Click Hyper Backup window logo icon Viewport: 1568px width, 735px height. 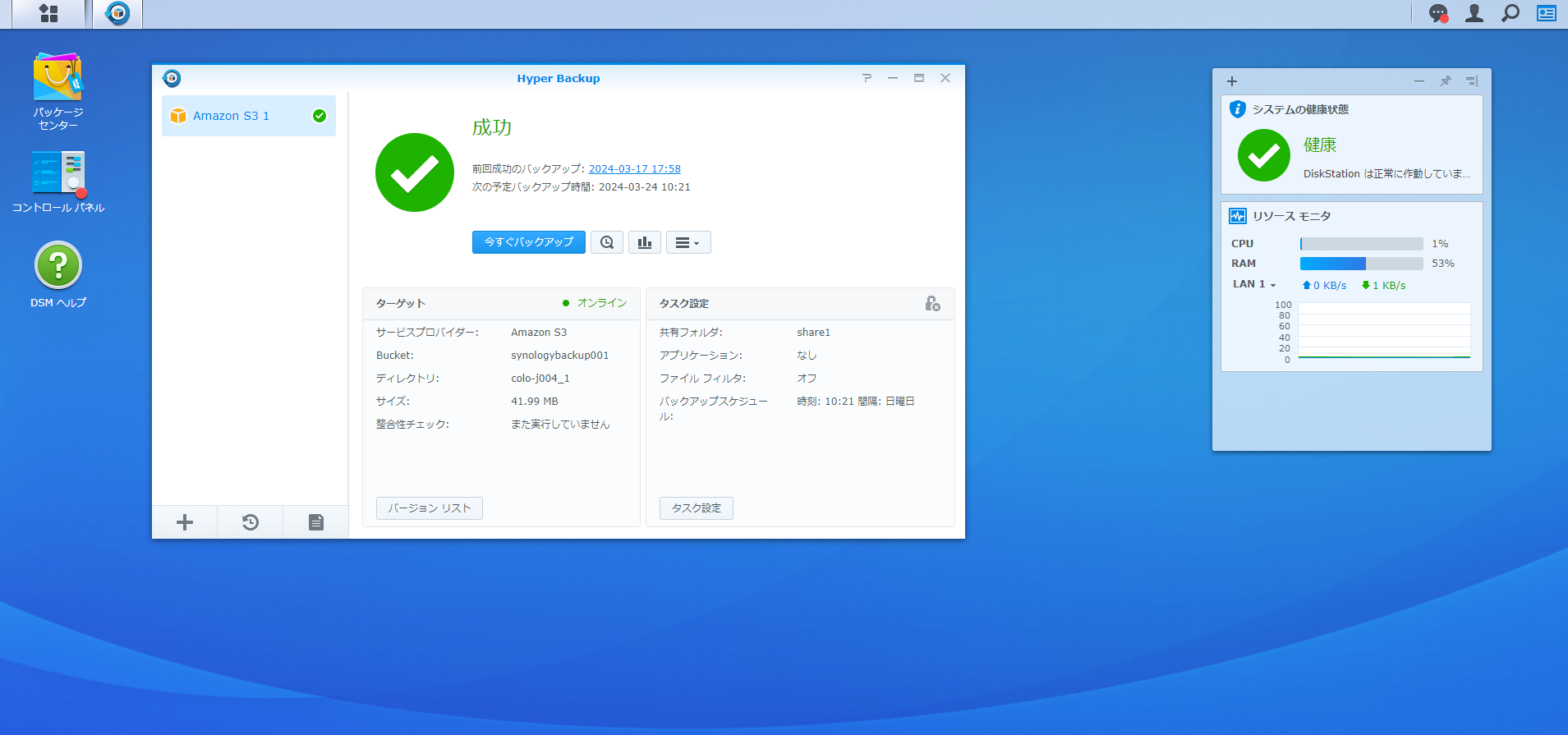point(172,78)
